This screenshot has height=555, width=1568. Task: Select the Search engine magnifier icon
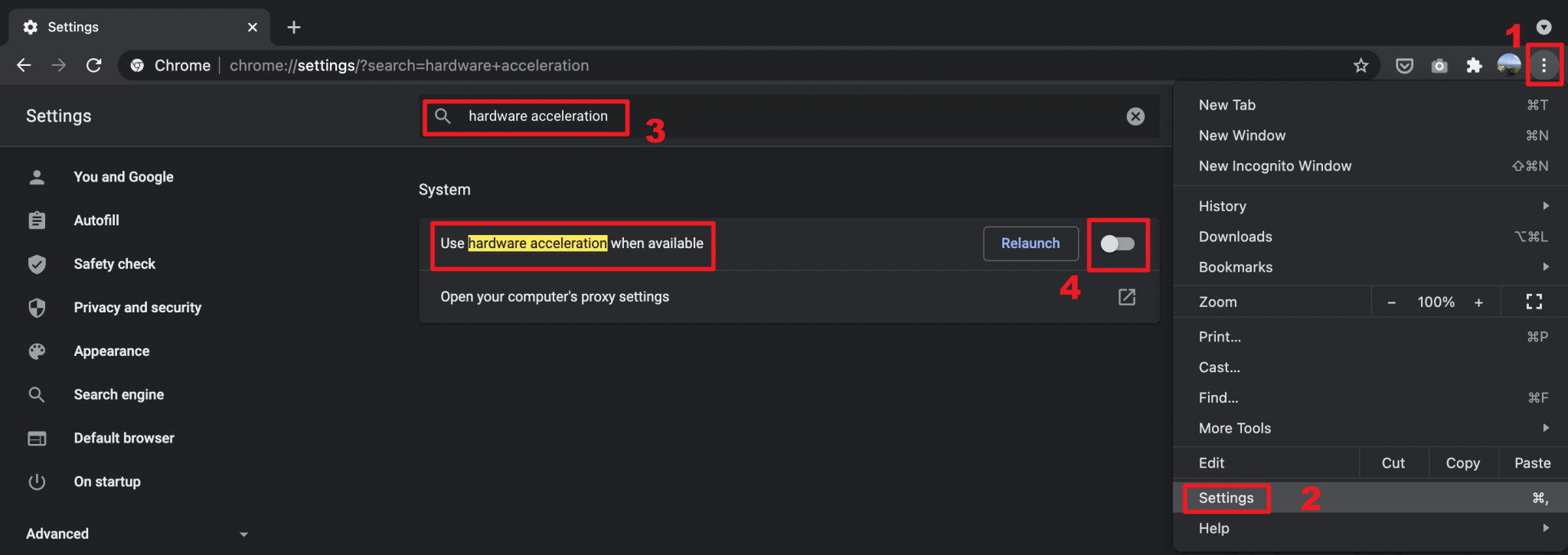(37, 394)
